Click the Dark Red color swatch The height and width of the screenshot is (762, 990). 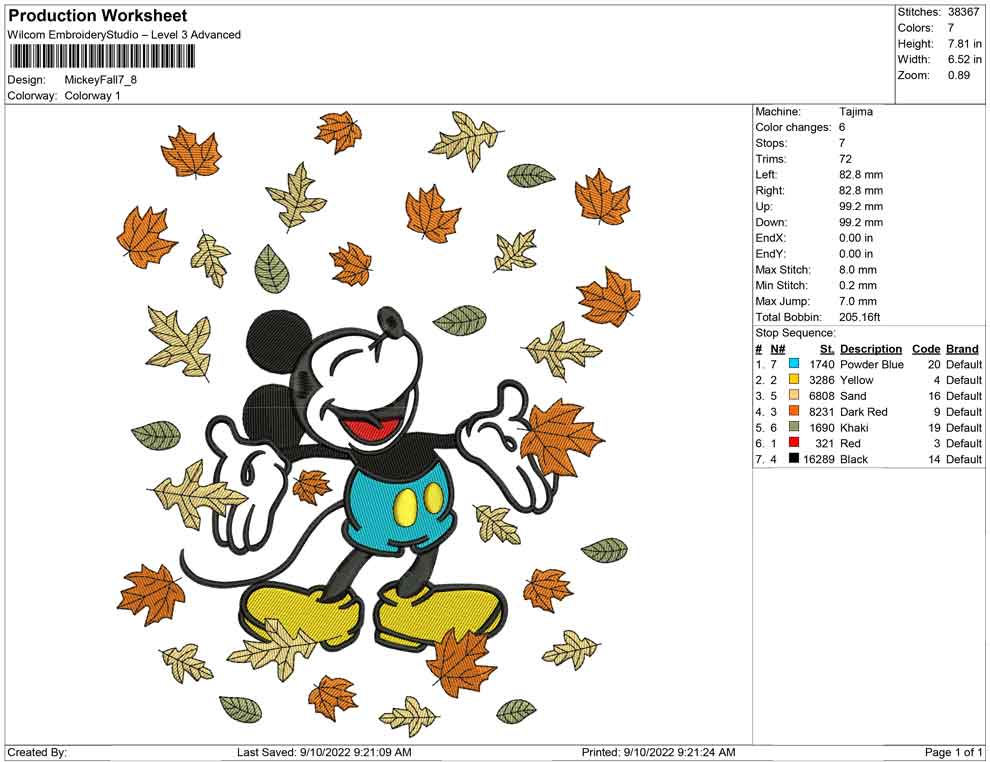(x=794, y=411)
